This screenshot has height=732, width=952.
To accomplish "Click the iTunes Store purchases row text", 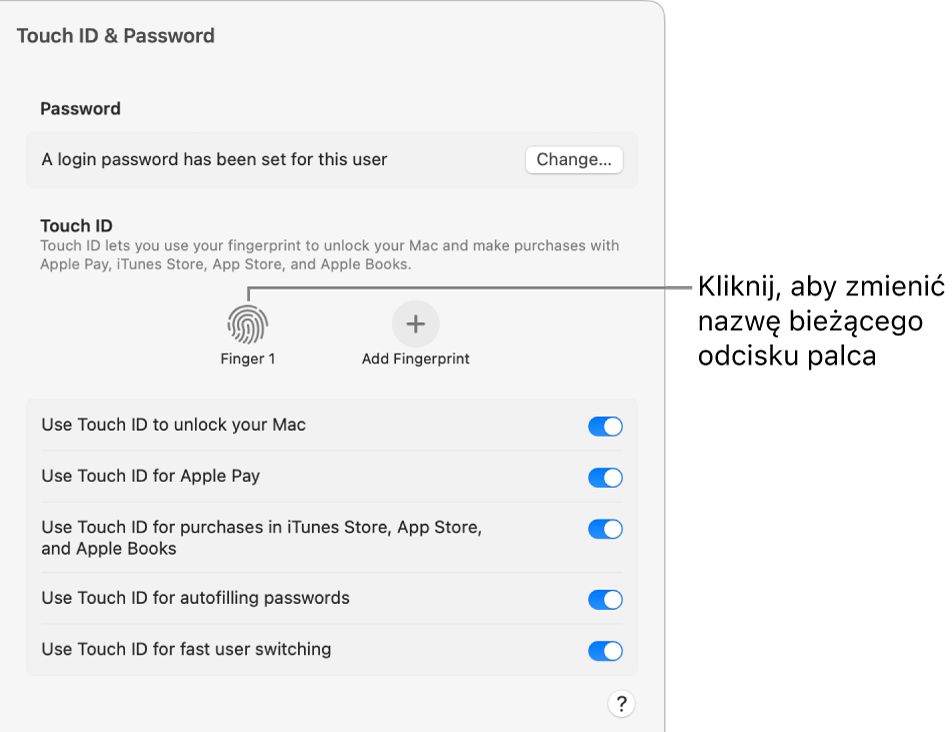I will [260, 529].
